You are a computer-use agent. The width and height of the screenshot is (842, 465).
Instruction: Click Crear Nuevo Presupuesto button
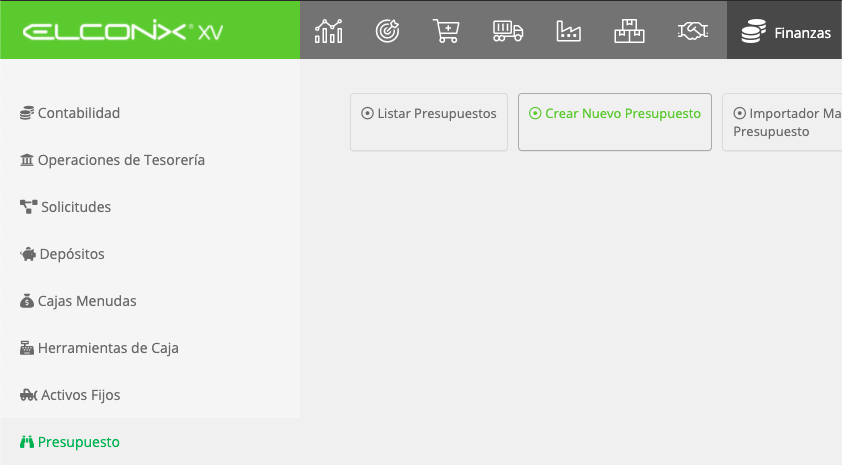coord(615,122)
